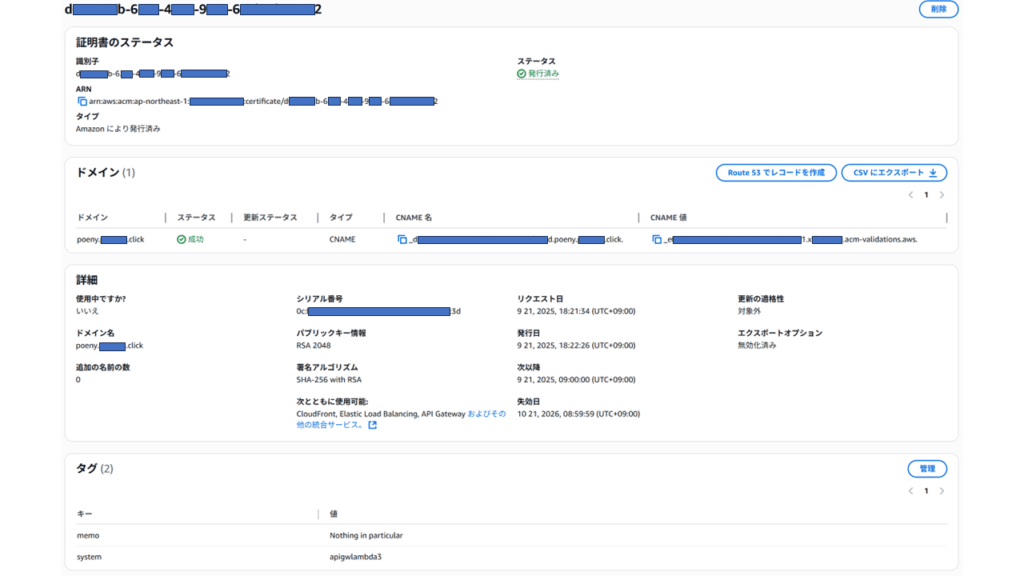Click the copy icon beside CNAME 名 value
This screenshot has height=576, width=1024.
[x=402, y=240]
